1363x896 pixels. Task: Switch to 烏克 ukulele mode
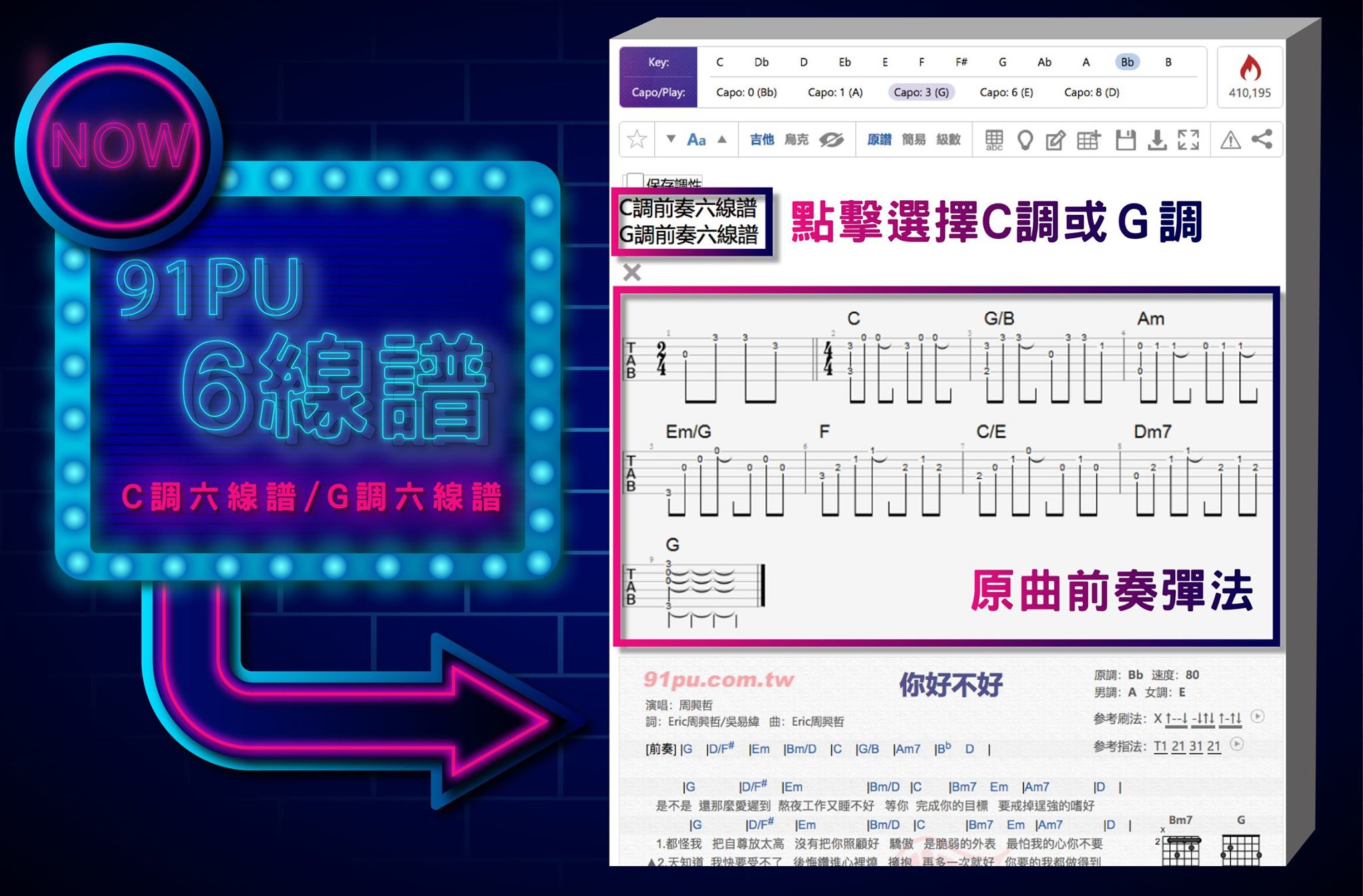[x=796, y=140]
